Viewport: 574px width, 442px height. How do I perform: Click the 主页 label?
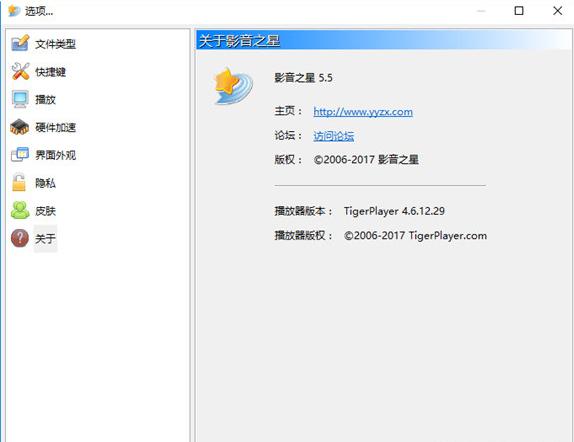coord(288,111)
